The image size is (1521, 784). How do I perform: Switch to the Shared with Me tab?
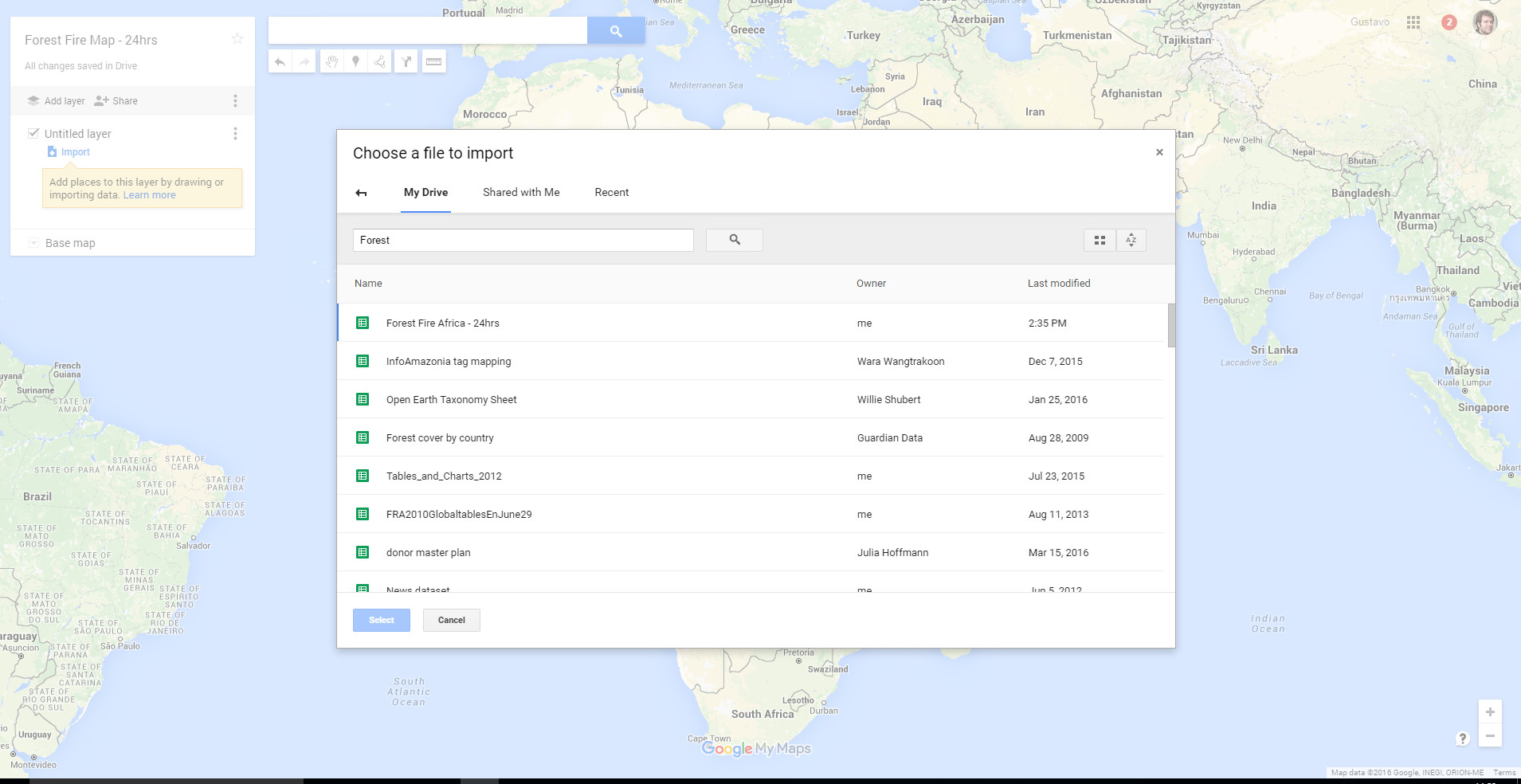[521, 192]
